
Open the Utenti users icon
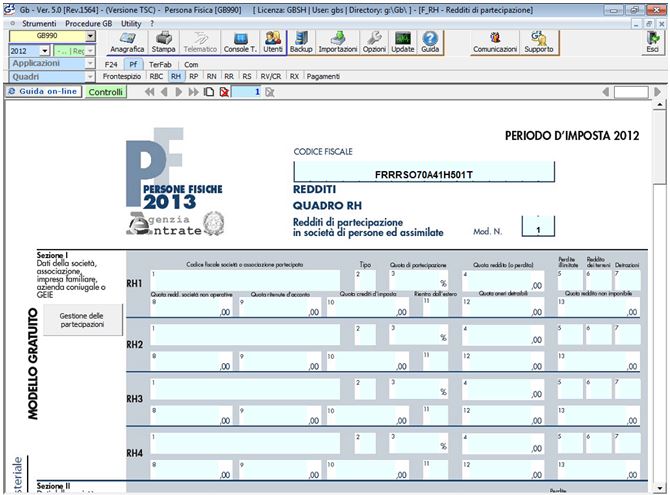point(273,43)
